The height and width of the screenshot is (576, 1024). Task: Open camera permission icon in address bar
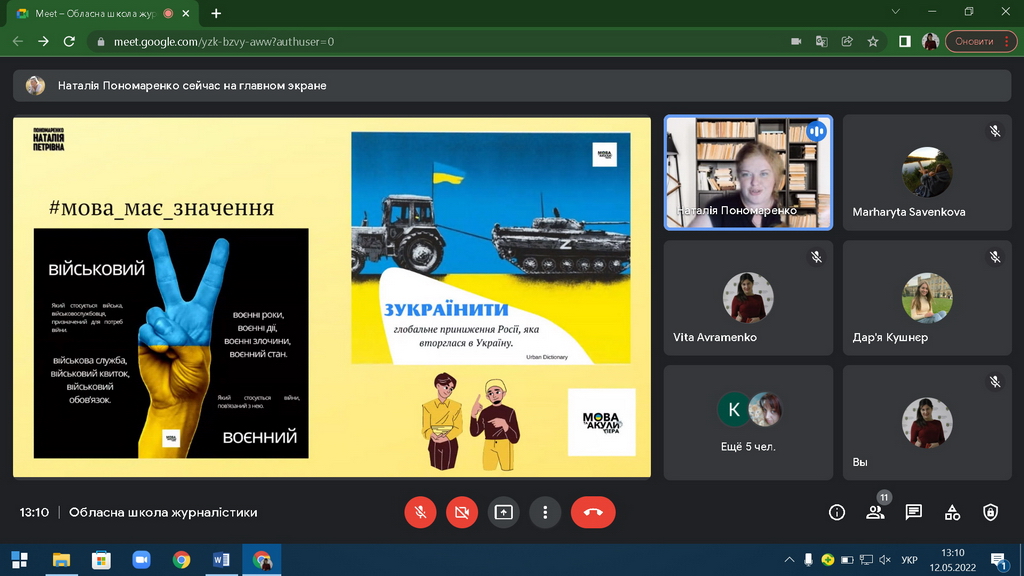pyautogui.click(x=796, y=41)
